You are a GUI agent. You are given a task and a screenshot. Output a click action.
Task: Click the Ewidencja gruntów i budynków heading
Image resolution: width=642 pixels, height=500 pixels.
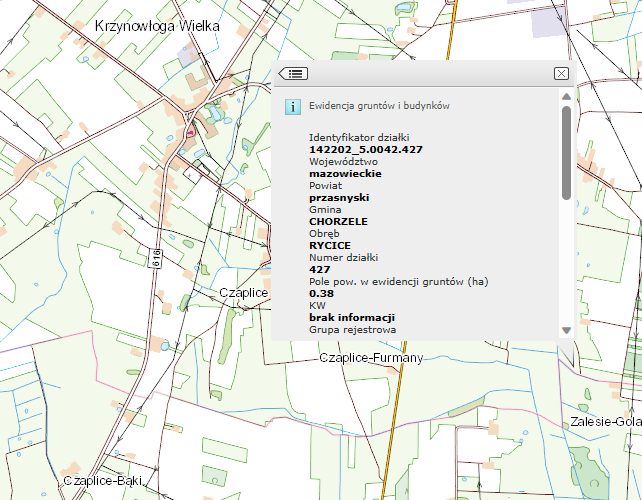point(378,105)
